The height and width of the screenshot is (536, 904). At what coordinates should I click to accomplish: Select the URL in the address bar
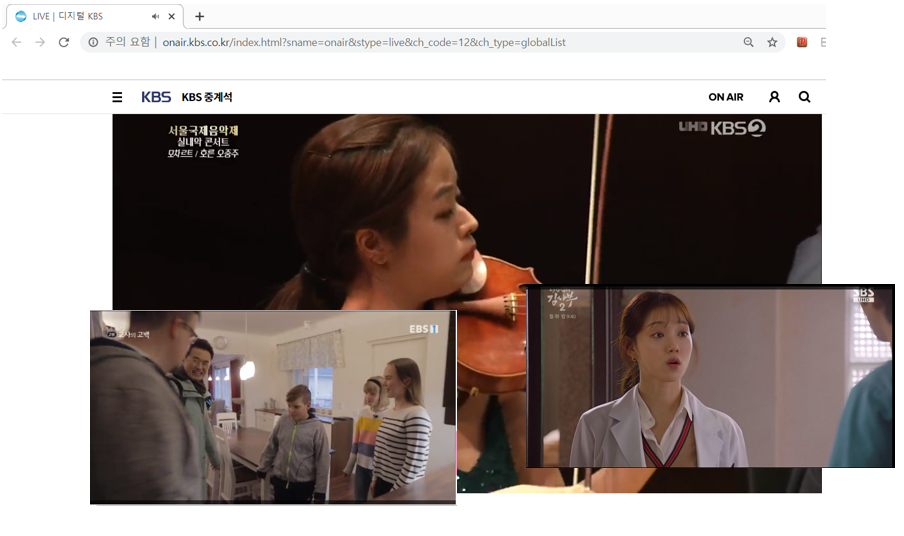(364, 42)
